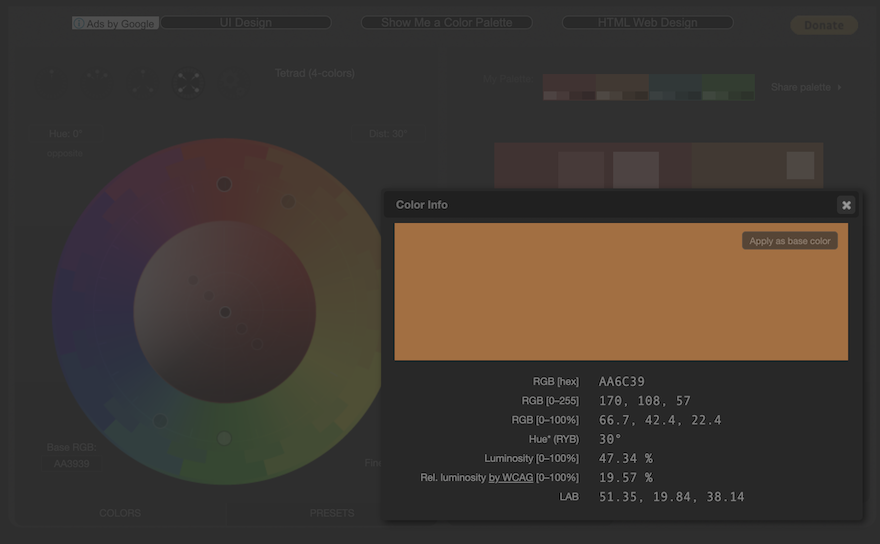Switch to the PRESETS tab

click(331, 513)
